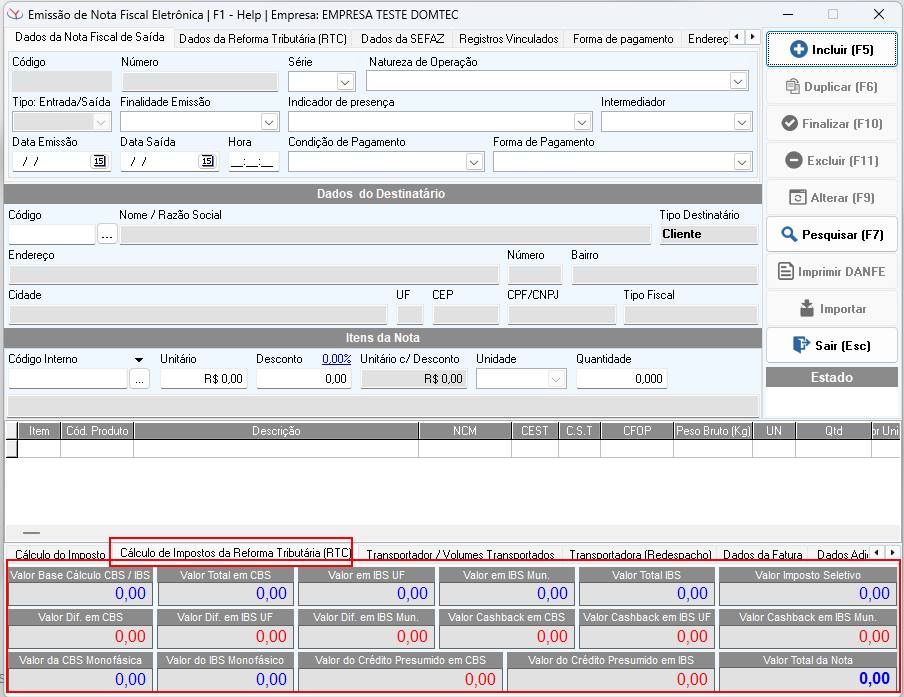Image resolution: width=904 pixels, height=697 pixels.
Task: Click the Quantidade input field
Action: click(621, 379)
